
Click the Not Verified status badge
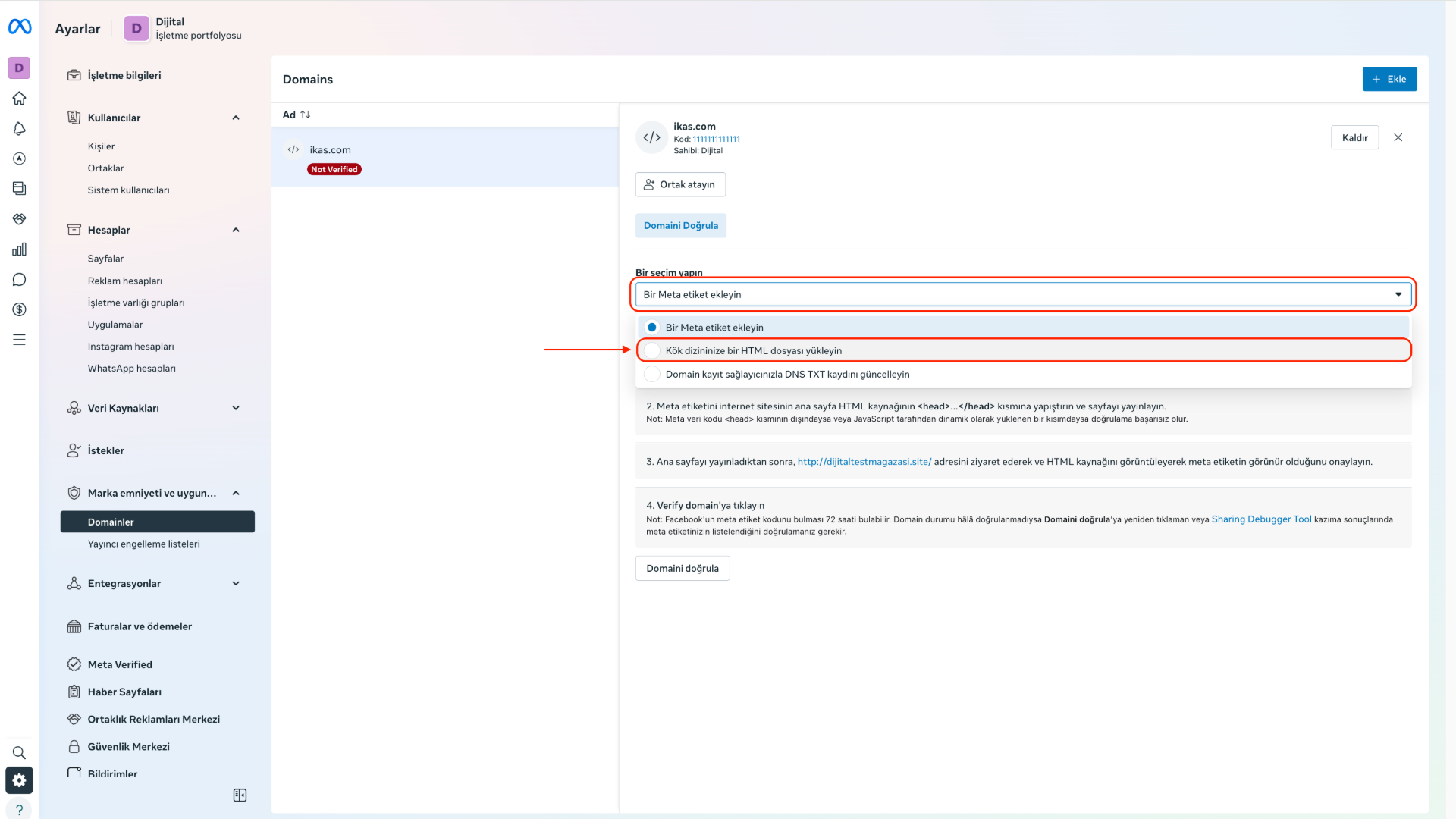click(x=334, y=169)
